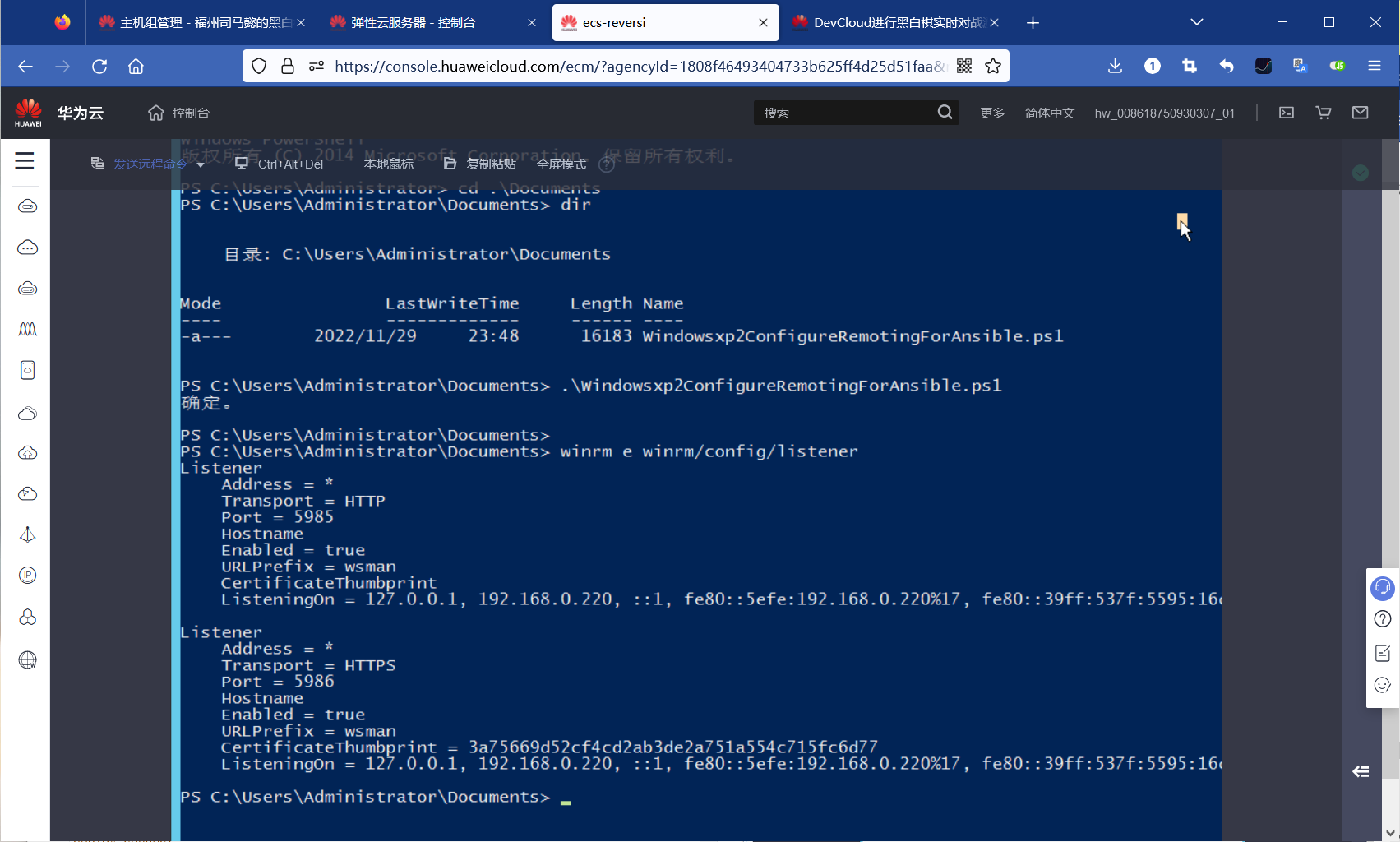Open the feedback edit icon in floating panel
1400x842 pixels.
pyautogui.click(x=1383, y=653)
